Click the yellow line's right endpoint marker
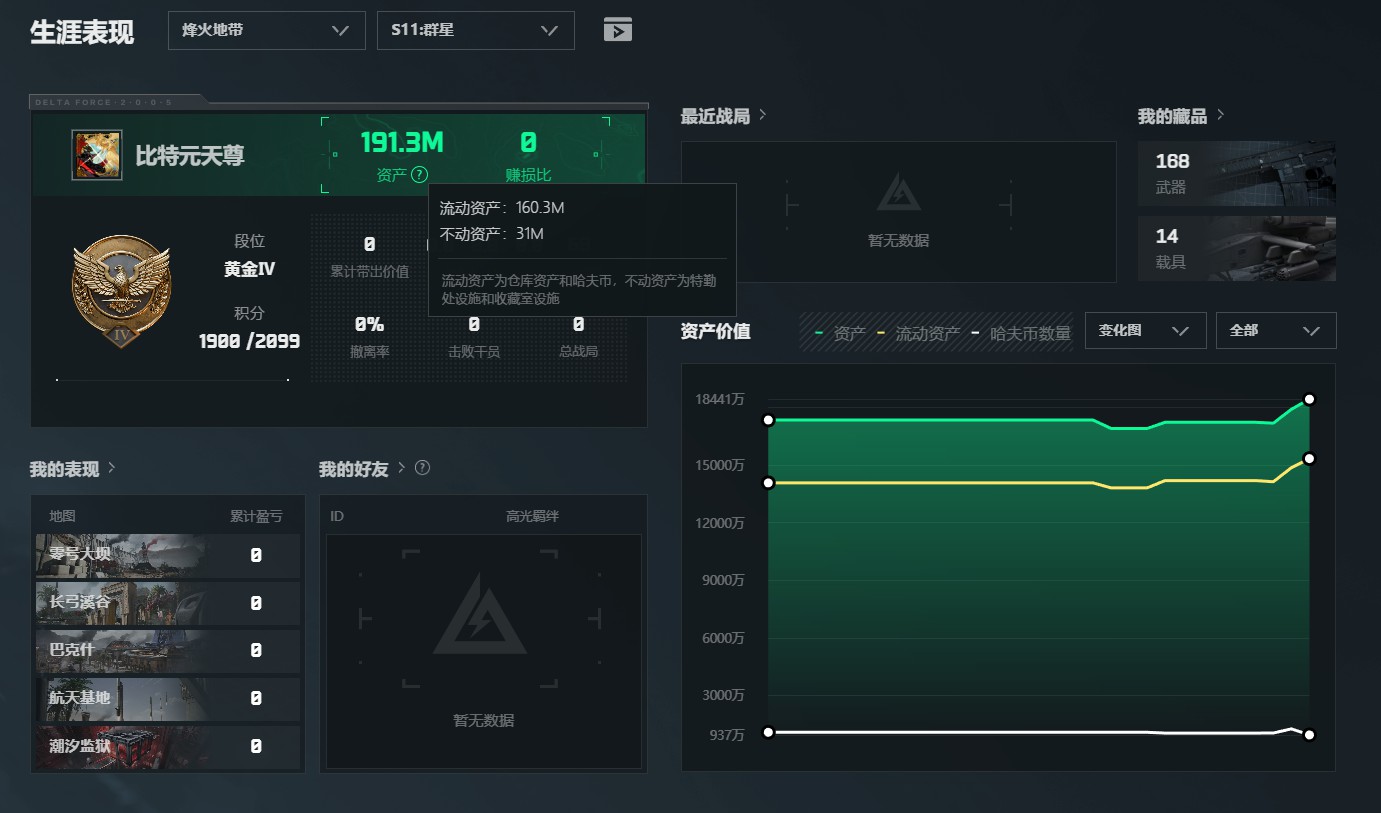The image size is (1381, 813). click(x=1309, y=458)
